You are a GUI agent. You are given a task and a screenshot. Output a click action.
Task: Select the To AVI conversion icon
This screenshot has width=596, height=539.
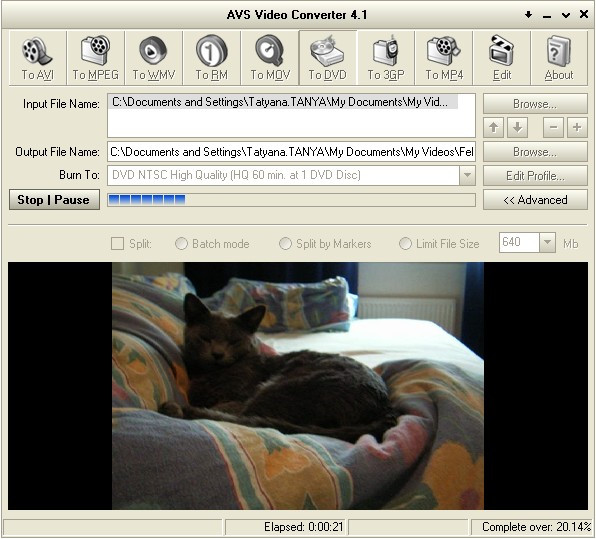37,58
